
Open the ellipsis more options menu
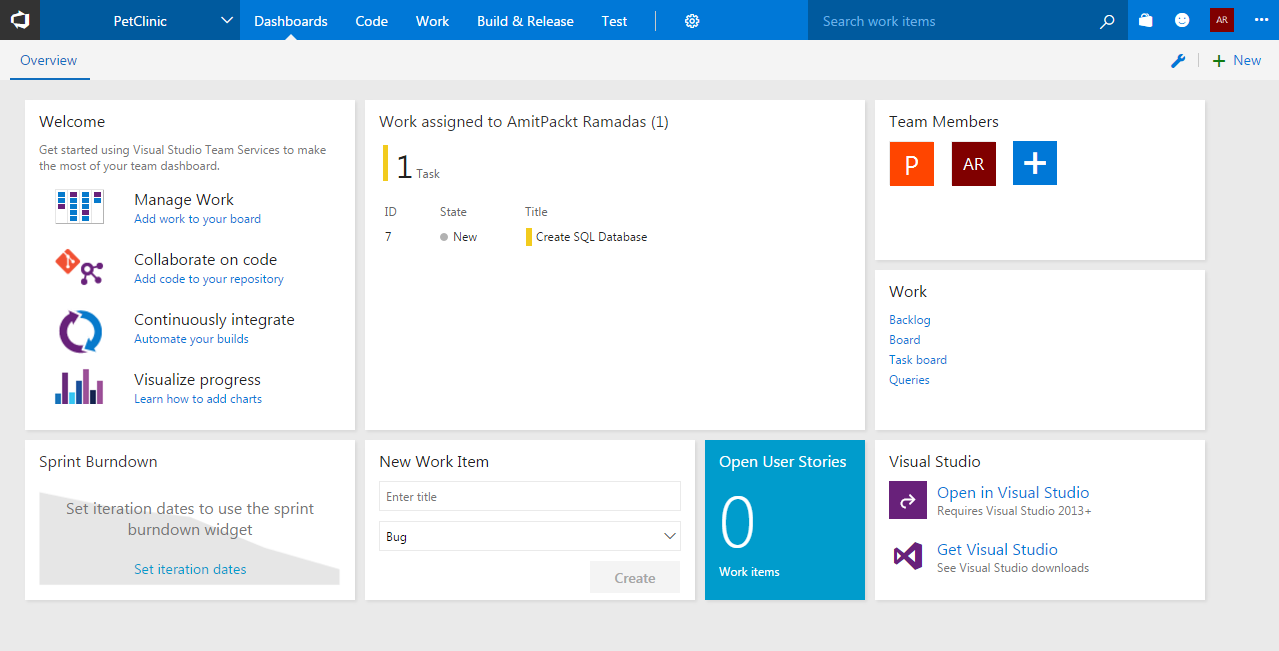(1260, 20)
